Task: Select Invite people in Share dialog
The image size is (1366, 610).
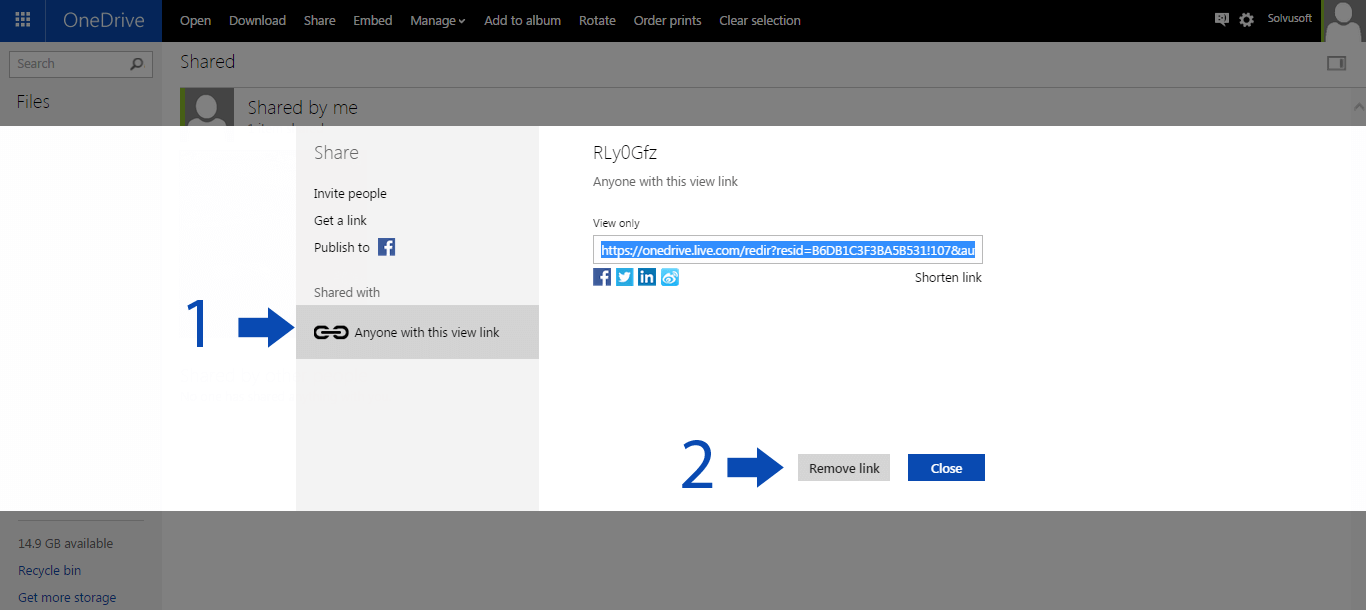Action: click(x=350, y=194)
